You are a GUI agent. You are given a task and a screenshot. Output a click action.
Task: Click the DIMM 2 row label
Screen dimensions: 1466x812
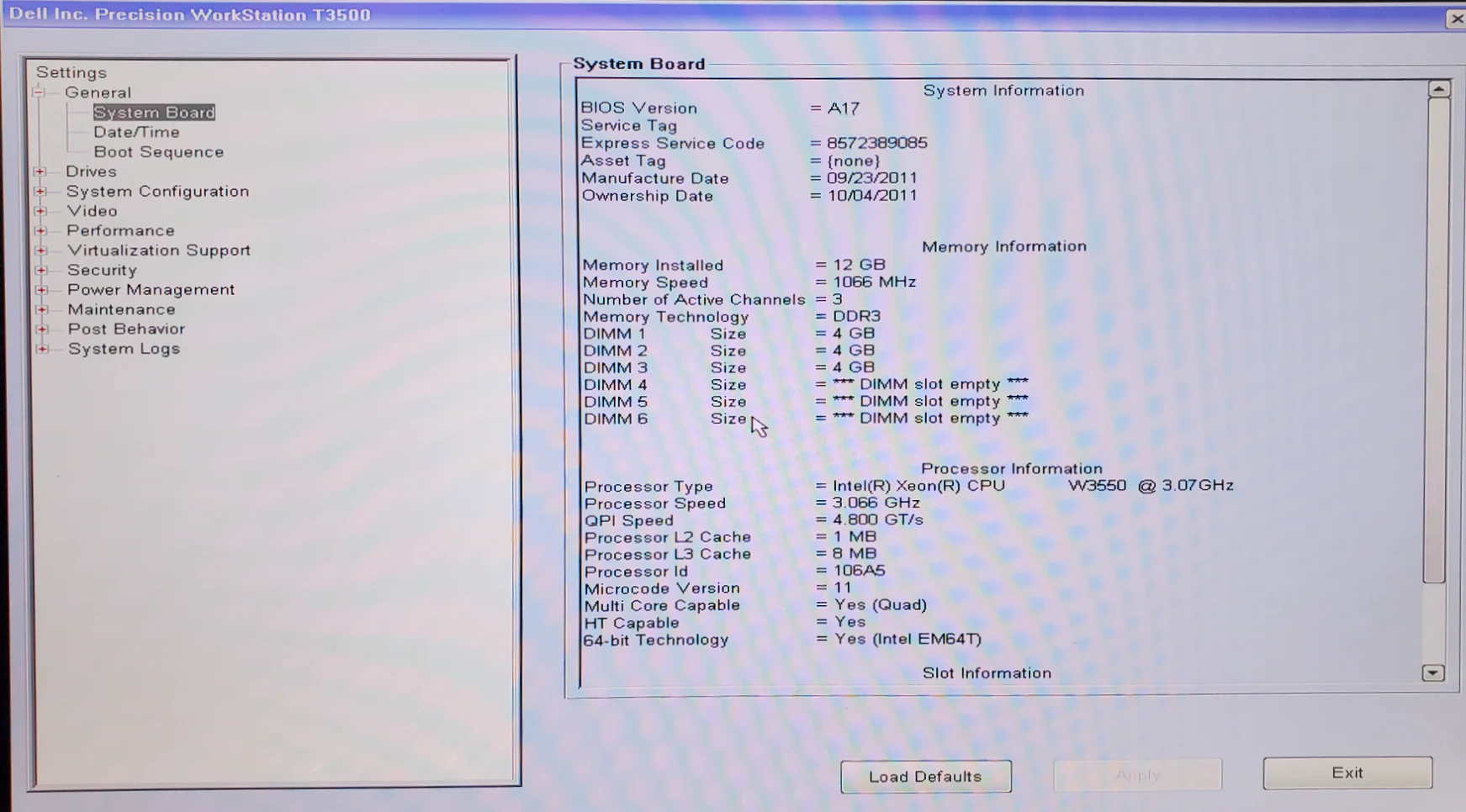coord(616,351)
